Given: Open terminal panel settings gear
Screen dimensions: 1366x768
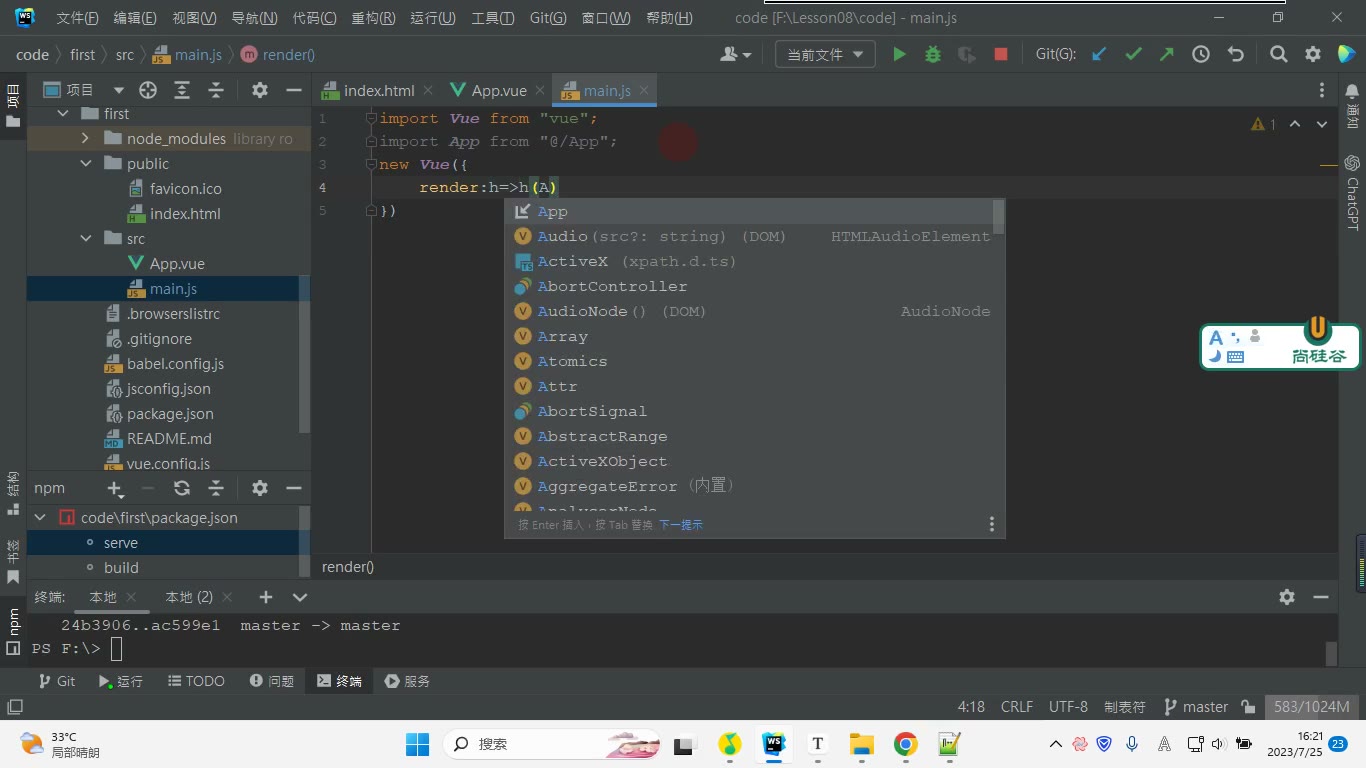Looking at the screenshot, I should coord(1287,597).
